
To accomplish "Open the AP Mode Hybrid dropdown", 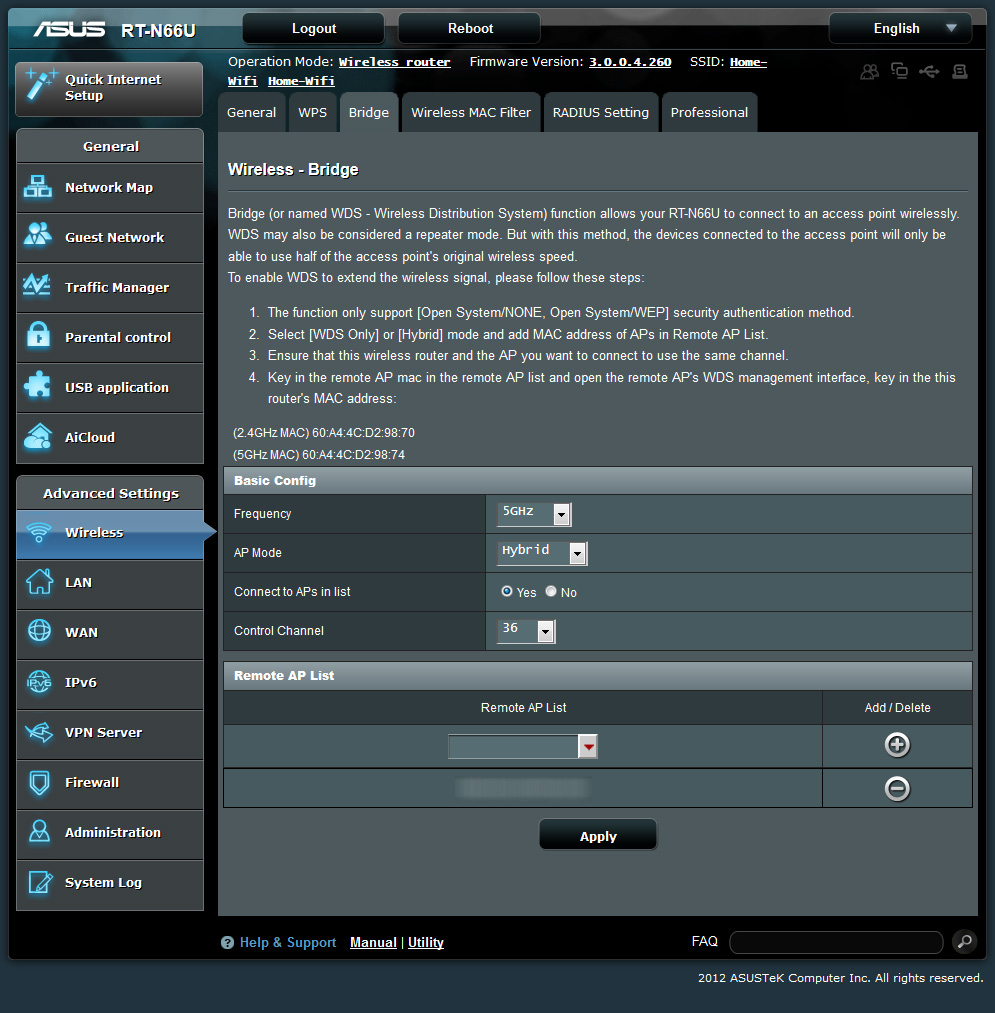I will click(542, 553).
